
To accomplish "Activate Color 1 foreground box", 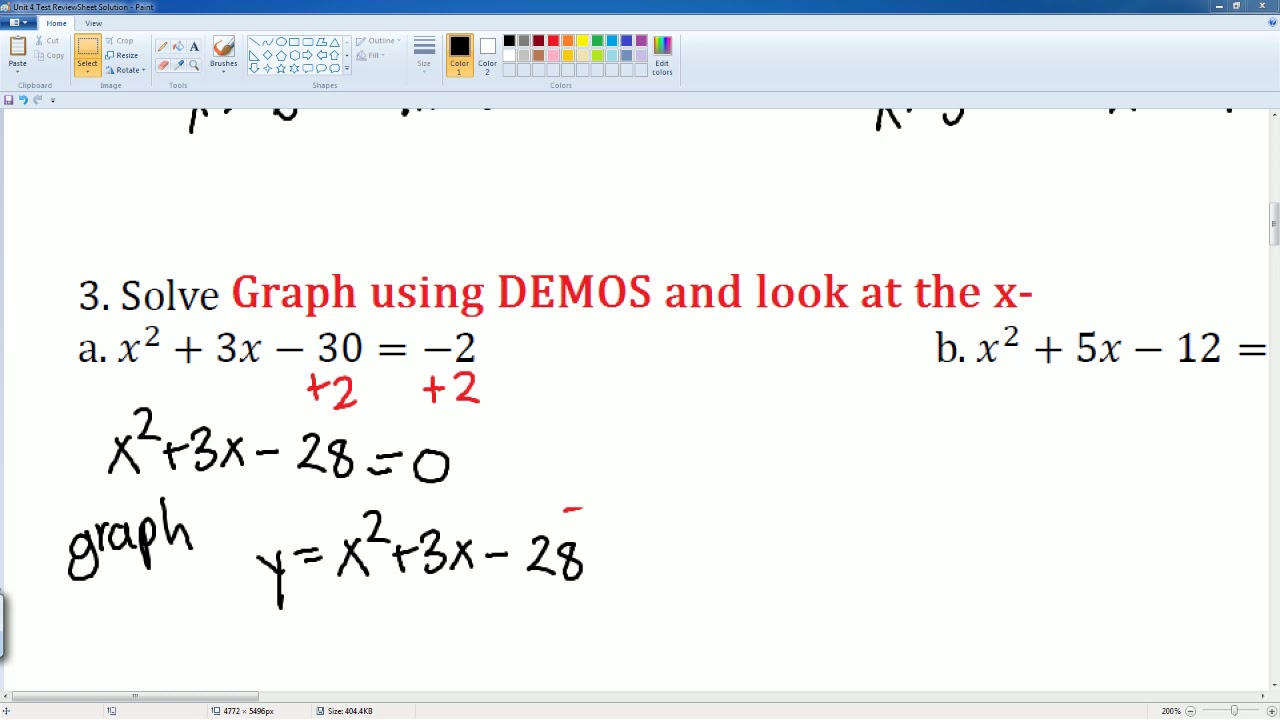I will [x=459, y=55].
